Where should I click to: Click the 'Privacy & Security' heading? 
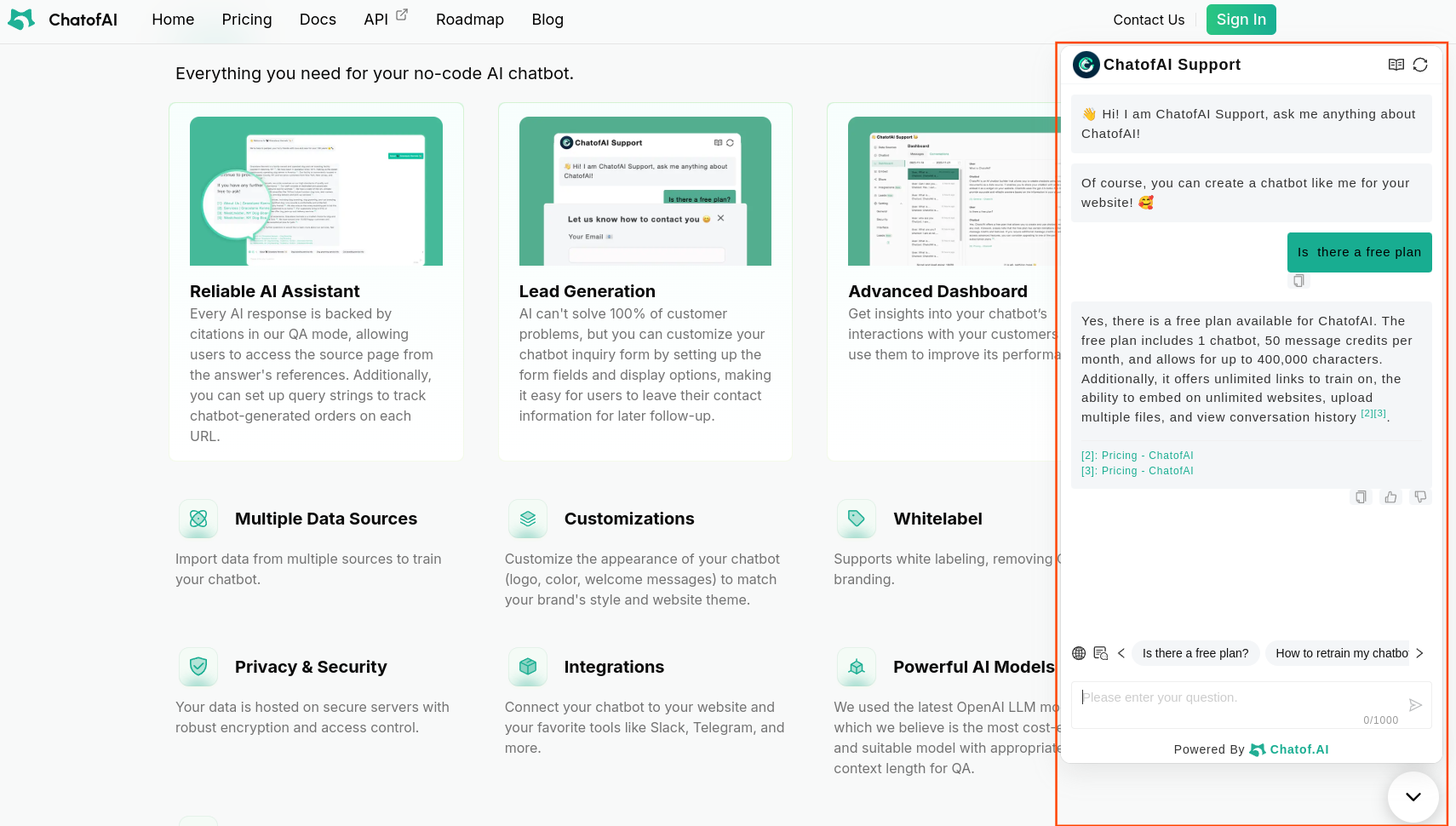pos(311,667)
